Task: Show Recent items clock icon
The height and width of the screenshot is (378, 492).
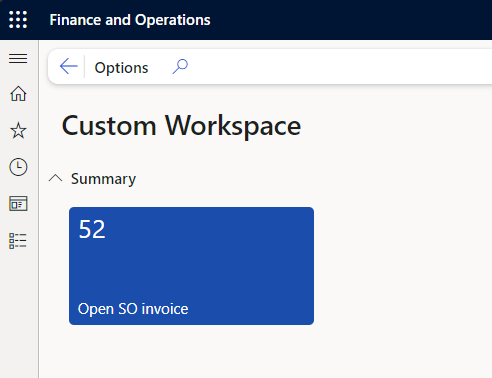Action: (x=18, y=167)
